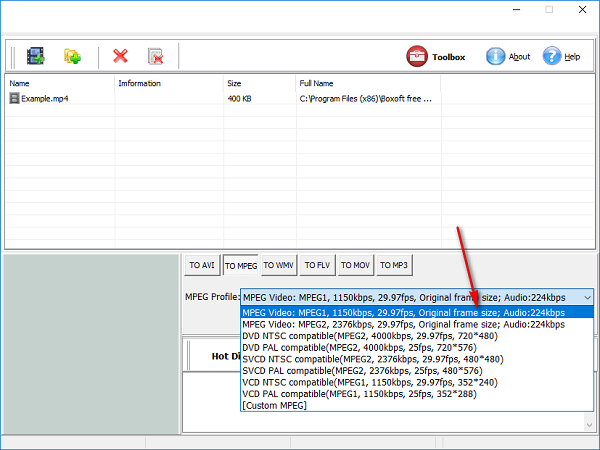
Task: Click the add video file icon
Action: pos(36,56)
